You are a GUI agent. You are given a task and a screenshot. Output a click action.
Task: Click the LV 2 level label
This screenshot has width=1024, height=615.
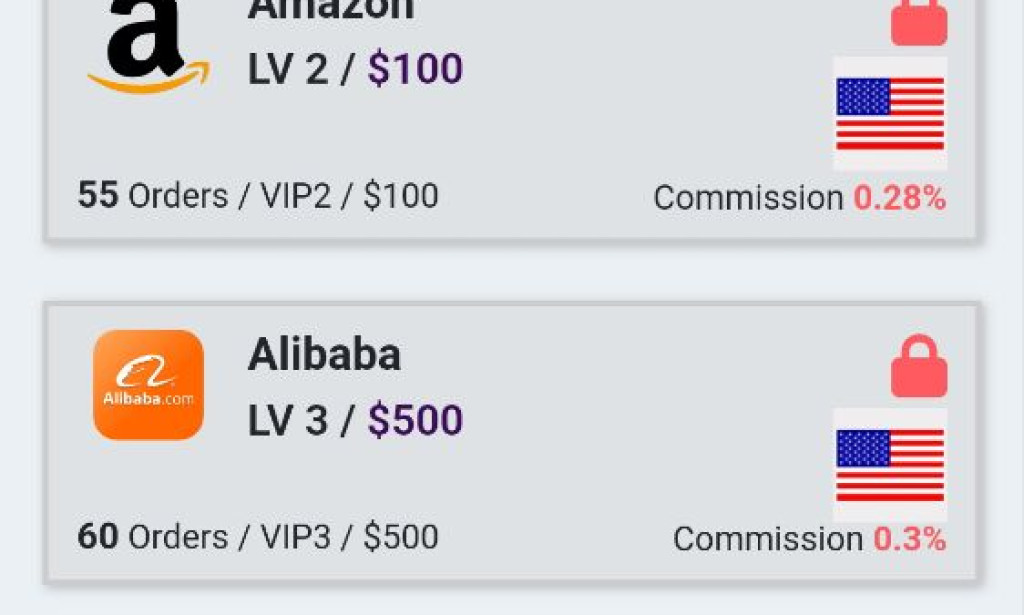click(x=287, y=69)
